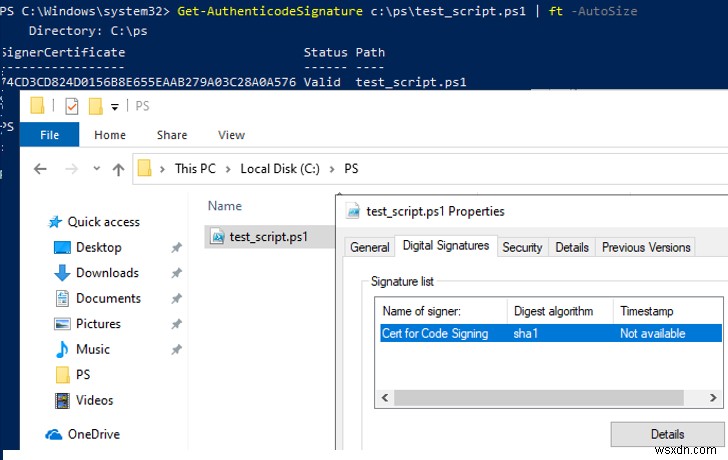Click the Quick access star icon
Viewport: 728px width, 460px height.
tap(55, 222)
